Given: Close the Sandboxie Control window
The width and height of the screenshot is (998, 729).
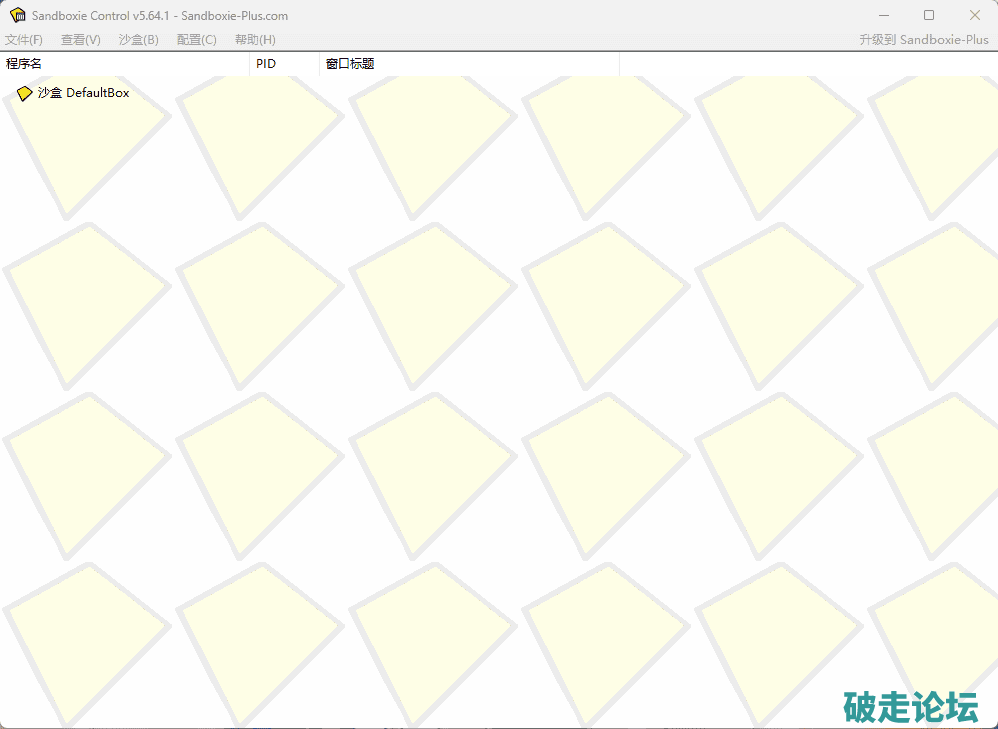Looking at the screenshot, I should [x=974, y=14].
